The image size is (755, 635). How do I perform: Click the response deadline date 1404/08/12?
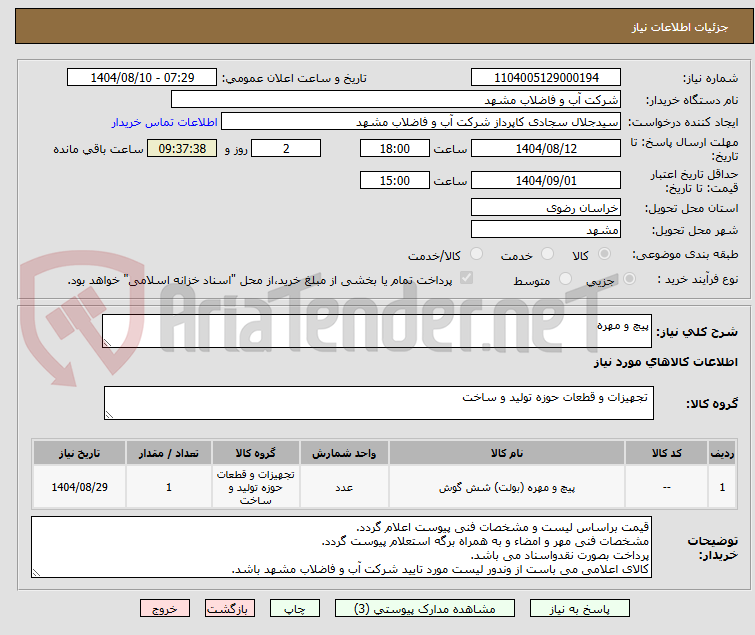point(546,148)
